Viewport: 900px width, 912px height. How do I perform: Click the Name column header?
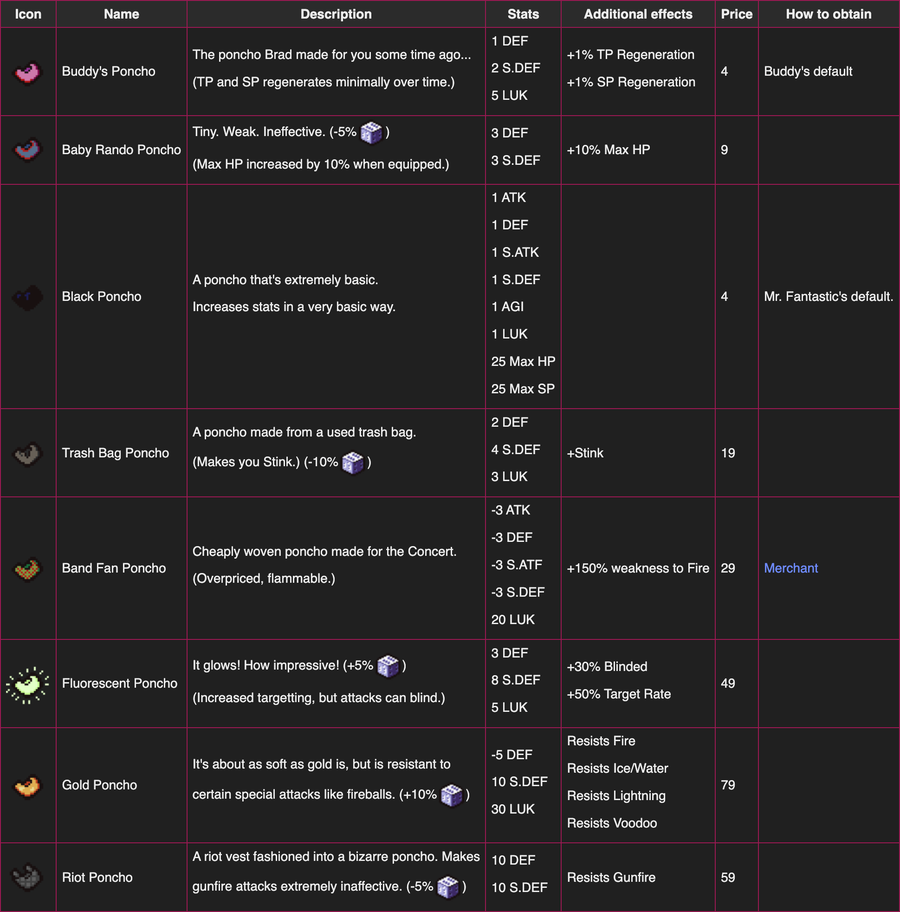pos(122,14)
